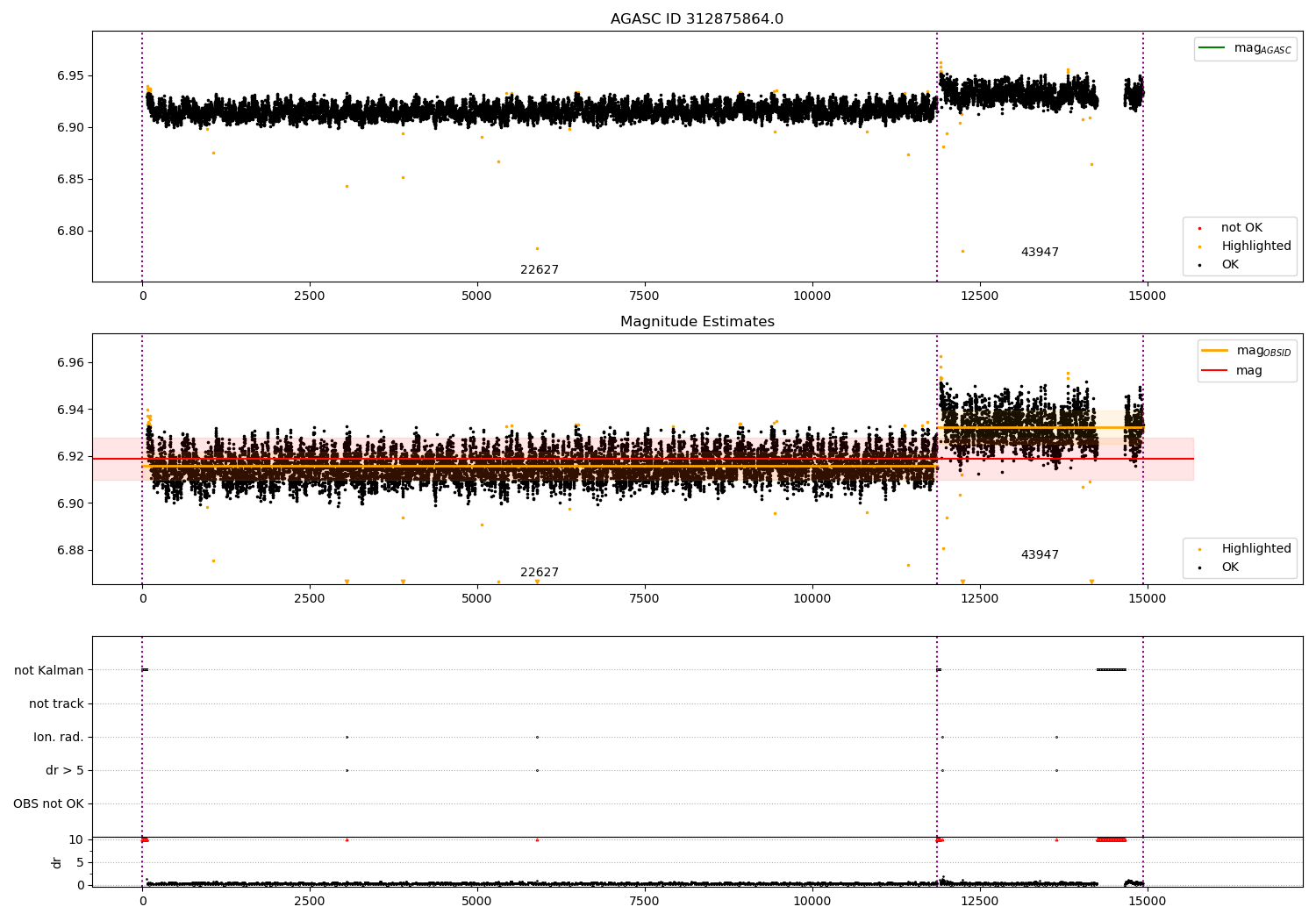Click the orange line sample for mag OBSID legend entry

[1215, 351]
